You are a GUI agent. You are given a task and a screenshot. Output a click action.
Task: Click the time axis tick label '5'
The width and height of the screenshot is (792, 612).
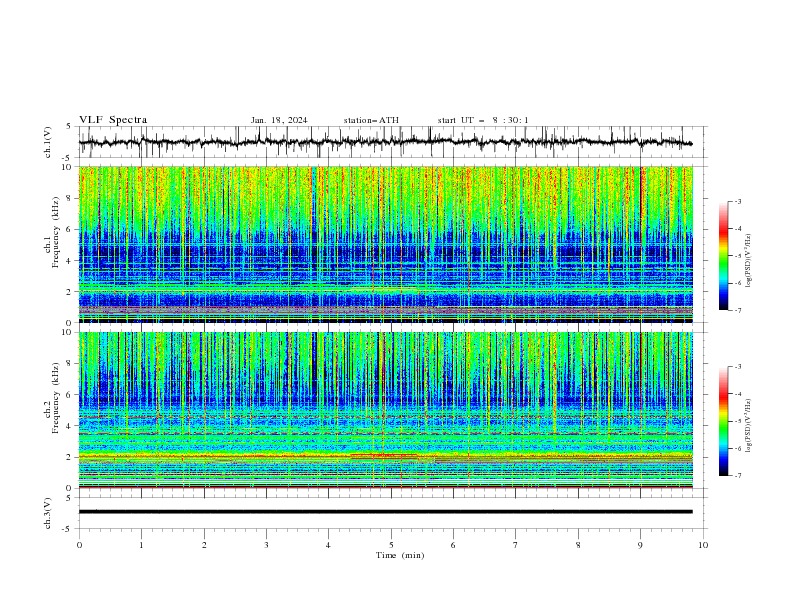click(391, 545)
